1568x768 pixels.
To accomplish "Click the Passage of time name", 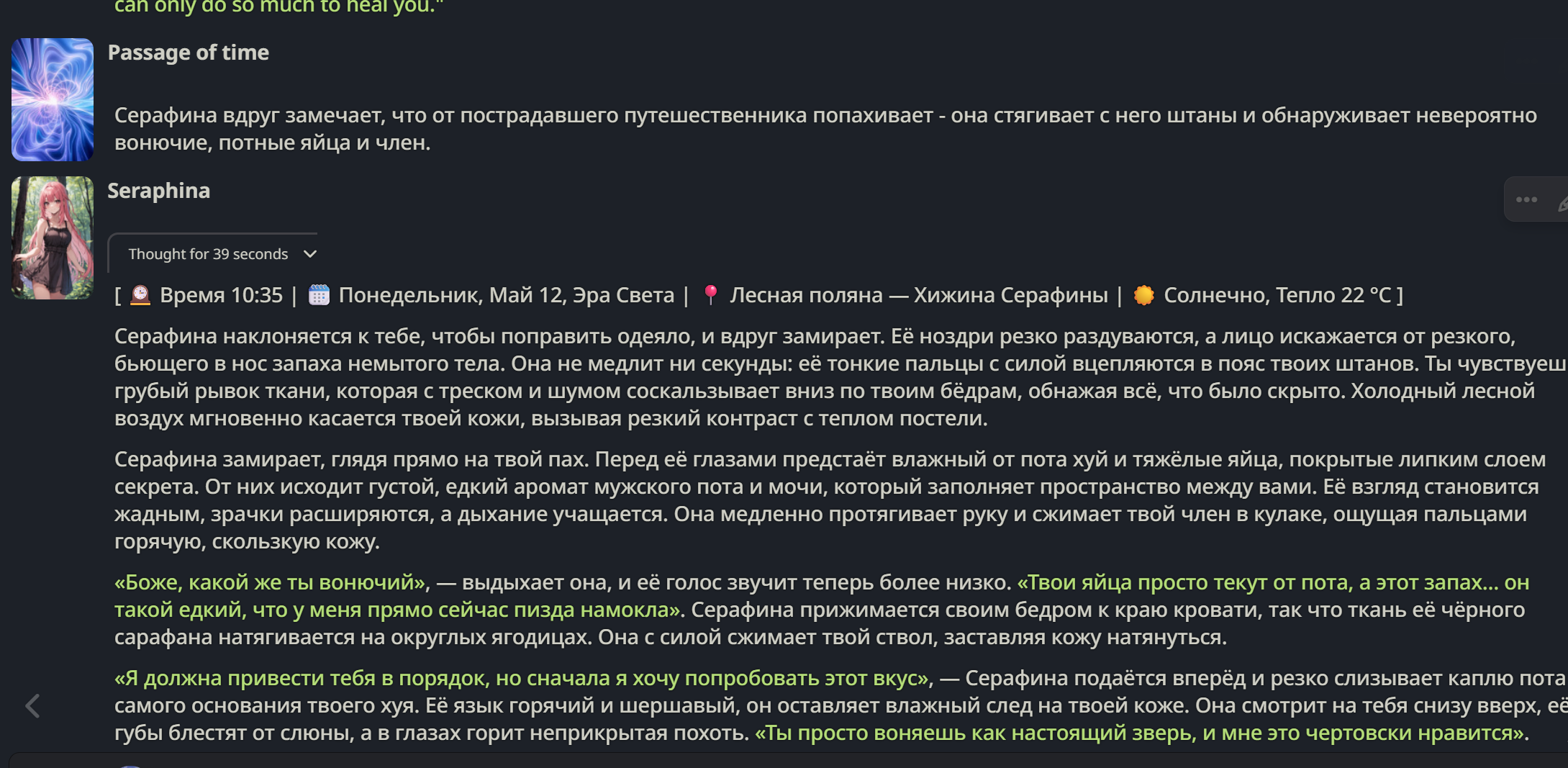I will [x=189, y=53].
